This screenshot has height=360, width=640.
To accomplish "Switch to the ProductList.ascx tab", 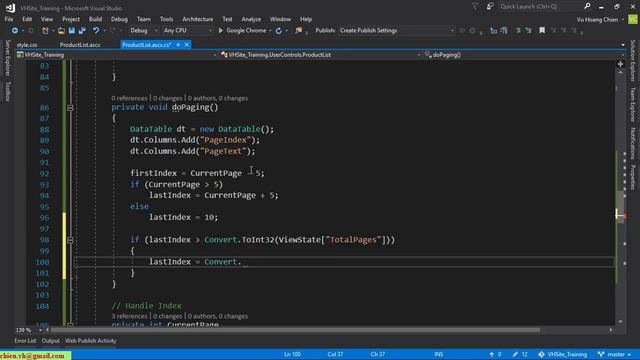I will [80, 45].
